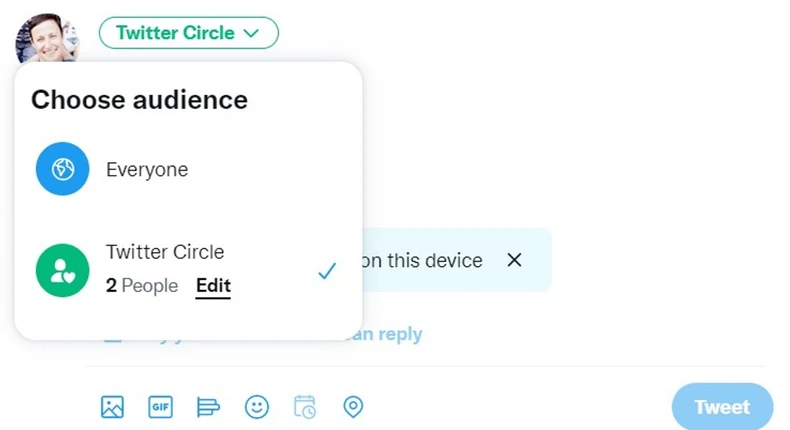The height and width of the screenshot is (430, 790).
Task: Open the emoji picker
Action: click(x=257, y=407)
